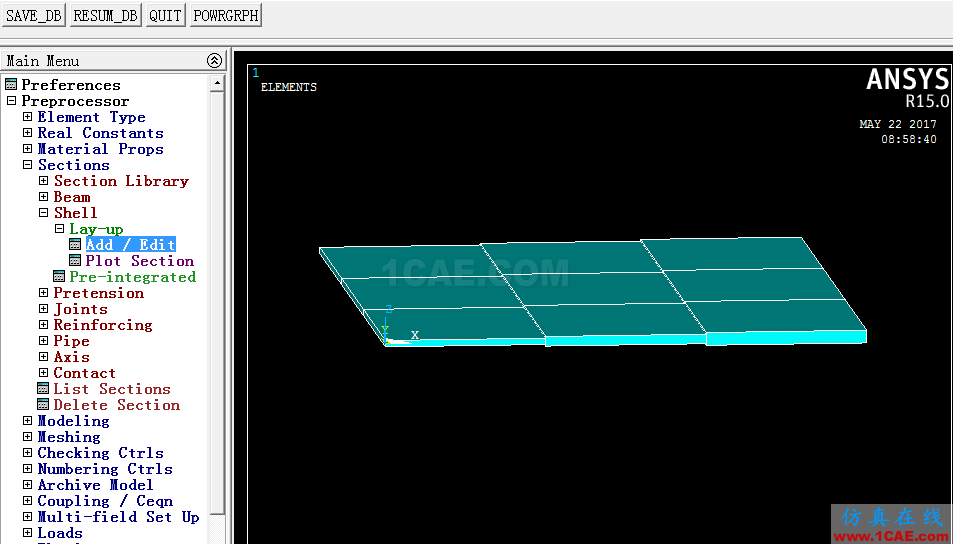The image size is (953, 544).
Task: Expand the Pipe node
Action: click(x=44, y=340)
